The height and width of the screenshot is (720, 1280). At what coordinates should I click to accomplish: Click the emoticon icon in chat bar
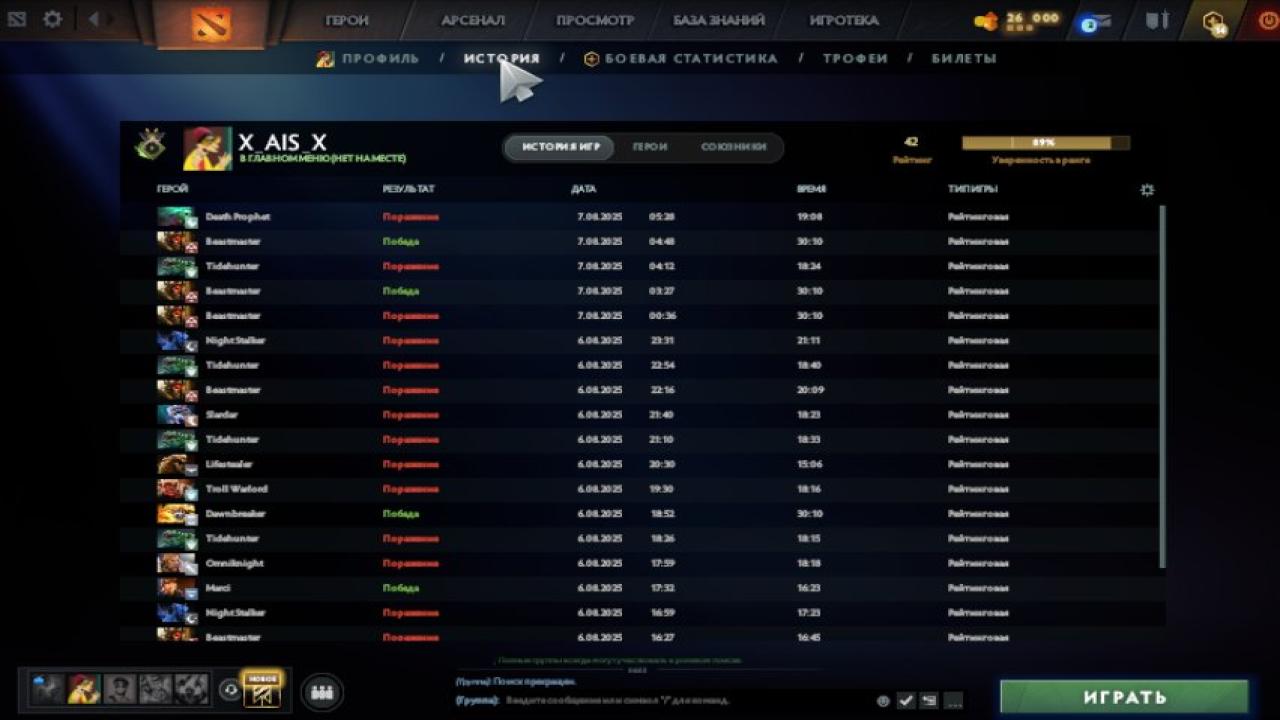pyautogui.click(x=883, y=701)
